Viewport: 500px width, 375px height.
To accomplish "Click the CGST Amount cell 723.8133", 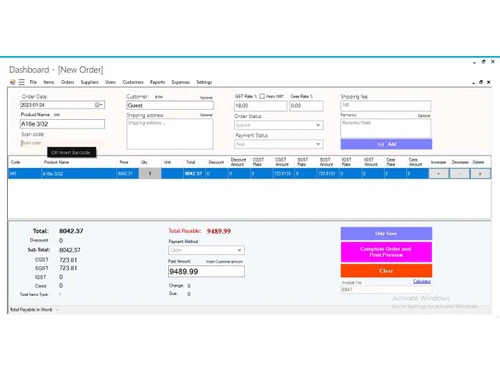I will point(283,174).
